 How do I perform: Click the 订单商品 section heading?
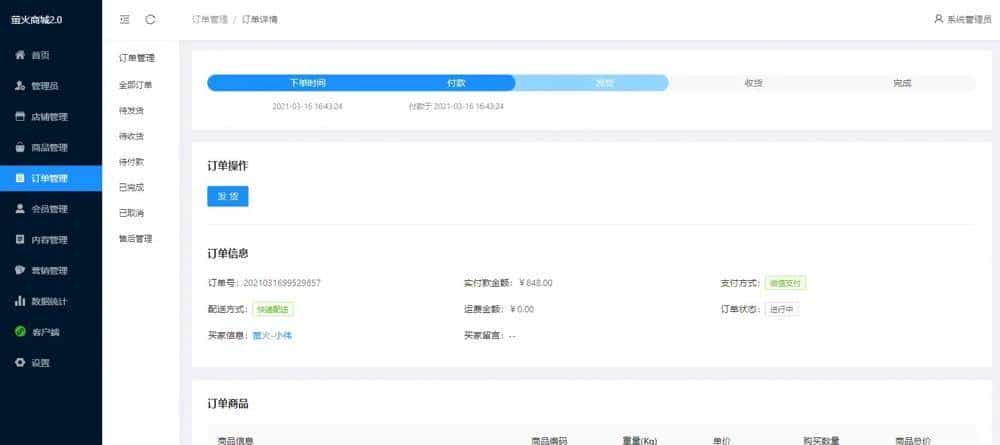point(228,404)
